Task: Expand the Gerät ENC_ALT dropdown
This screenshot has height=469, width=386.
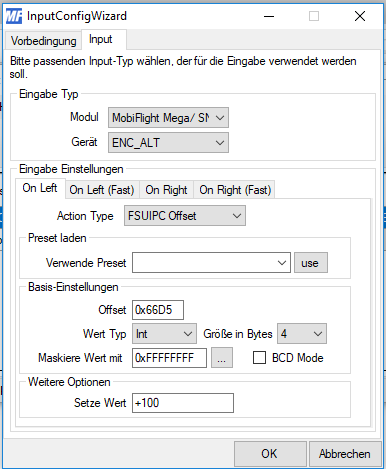Action: tap(168, 143)
